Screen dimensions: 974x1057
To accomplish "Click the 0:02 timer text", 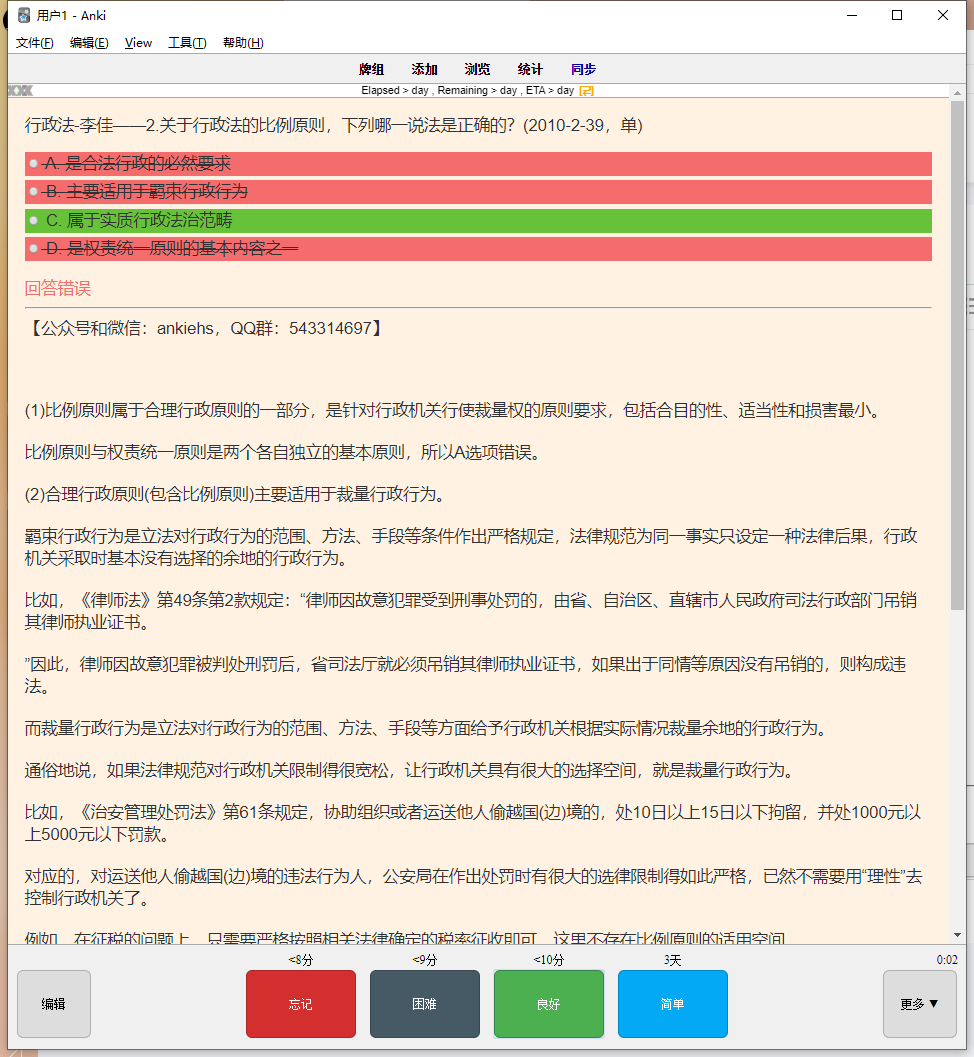I will pyautogui.click(x=946, y=959).
